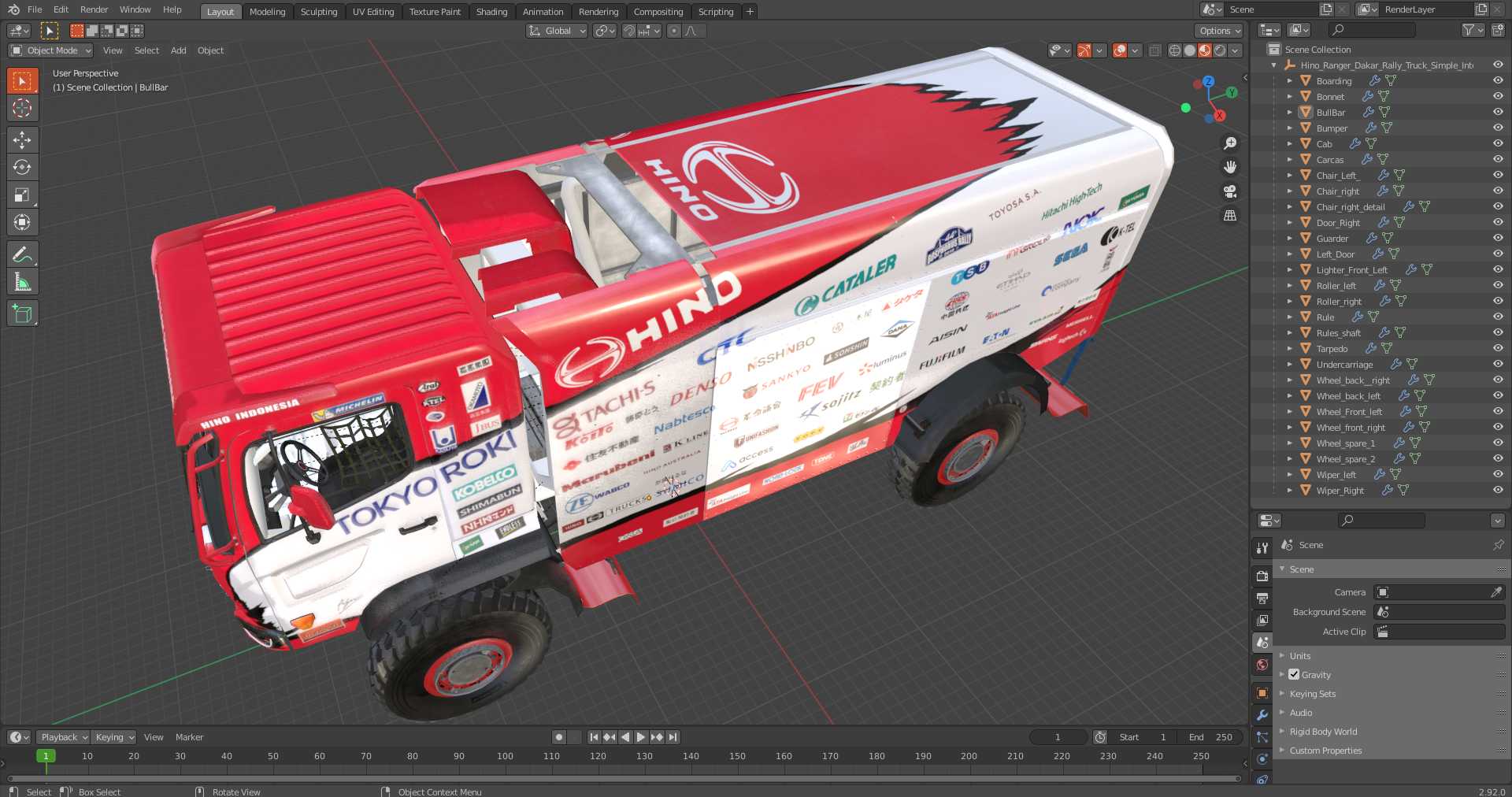Click the End frame field
The height and width of the screenshot is (797, 1512).
click(1210, 737)
